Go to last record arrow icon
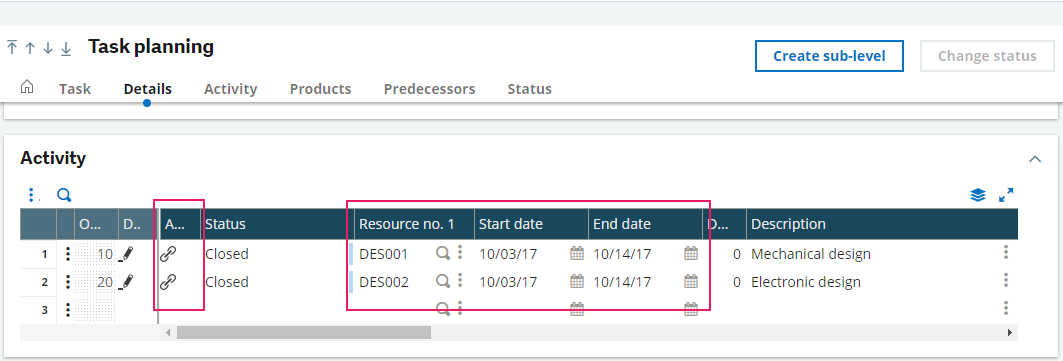Screen dimensions: 1063x361 (x=66, y=48)
